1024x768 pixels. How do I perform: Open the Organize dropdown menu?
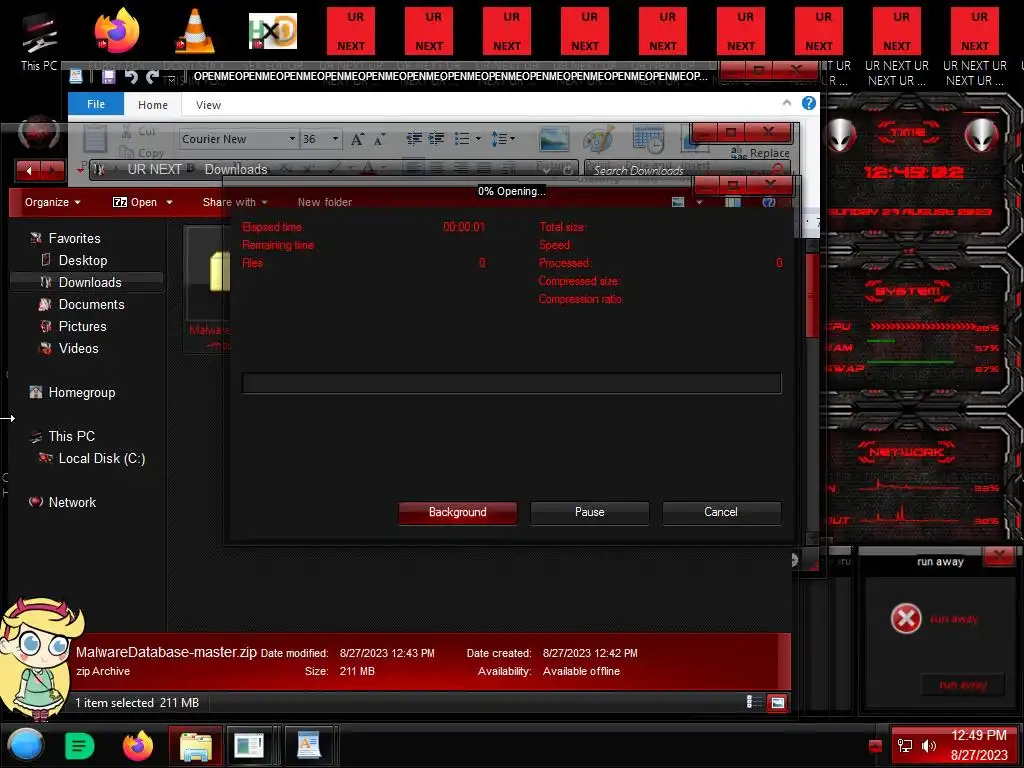pos(52,202)
